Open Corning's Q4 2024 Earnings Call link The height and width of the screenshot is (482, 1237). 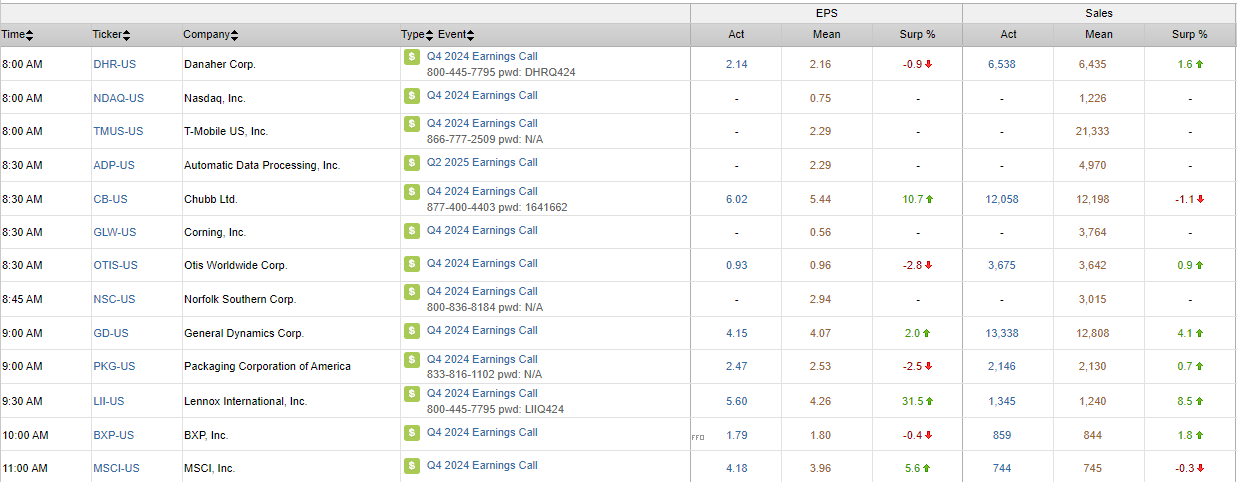coord(482,231)
